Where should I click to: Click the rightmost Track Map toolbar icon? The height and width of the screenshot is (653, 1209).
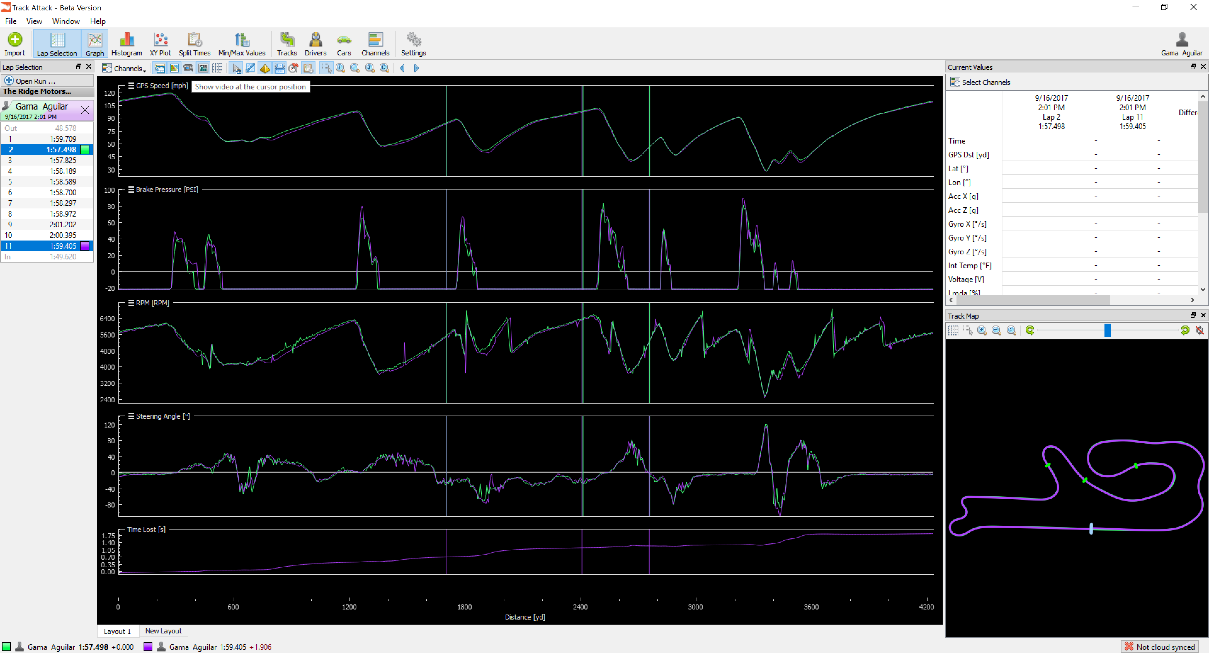click(x=1199, y=329)
